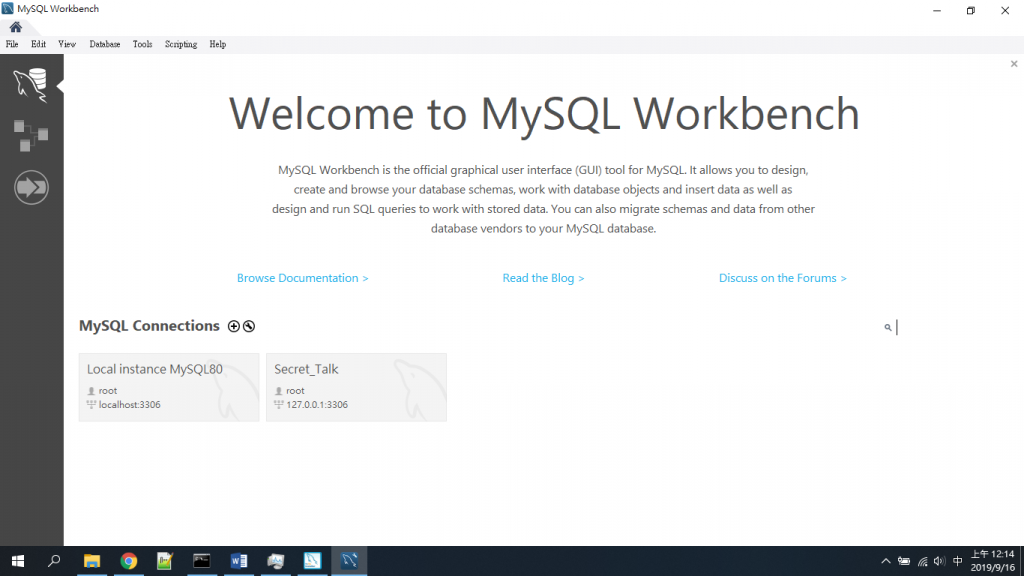Click localhost:3306 text on Local instance tile

[129, 405]
